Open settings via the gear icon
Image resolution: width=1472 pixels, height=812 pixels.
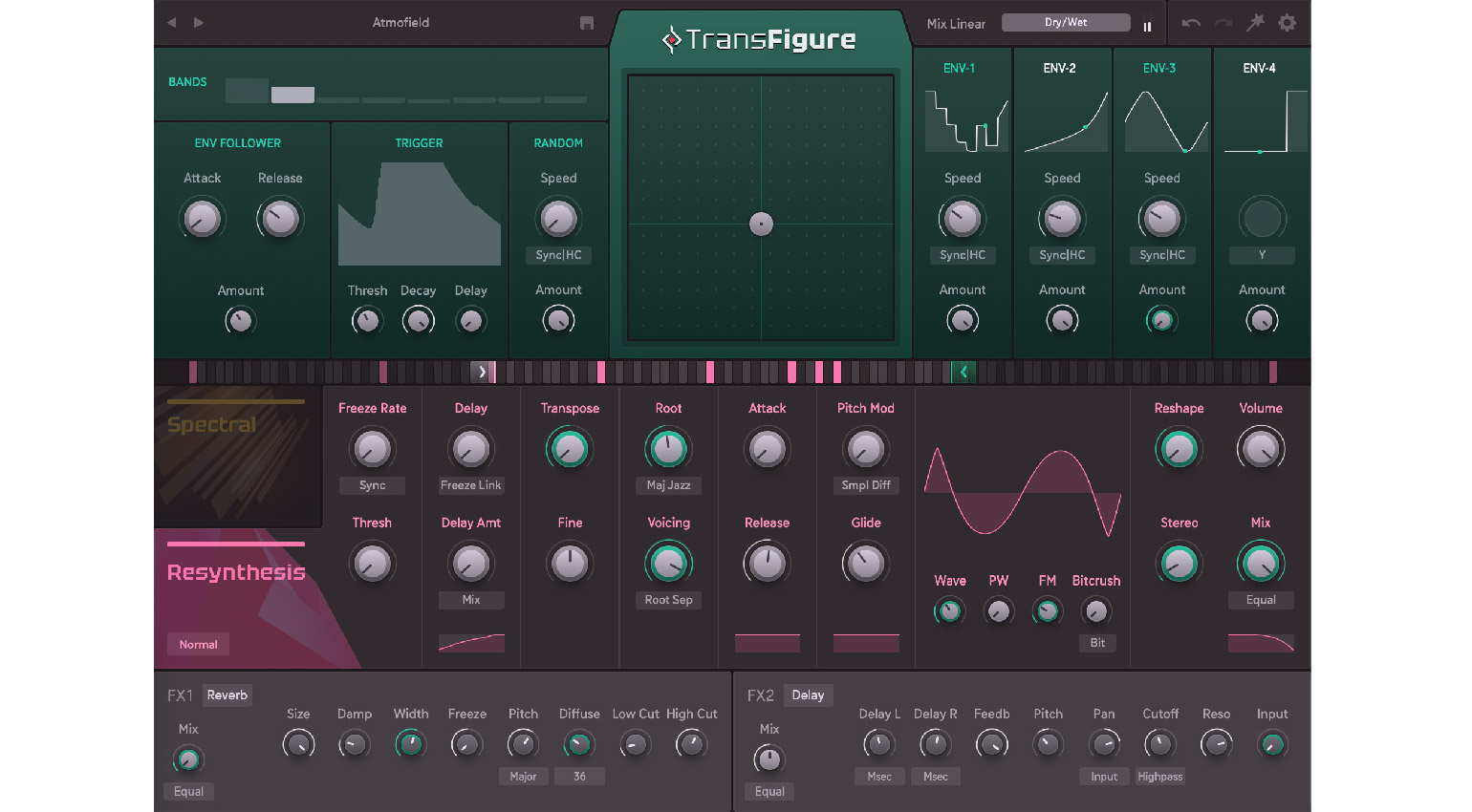click(1288, 23)
